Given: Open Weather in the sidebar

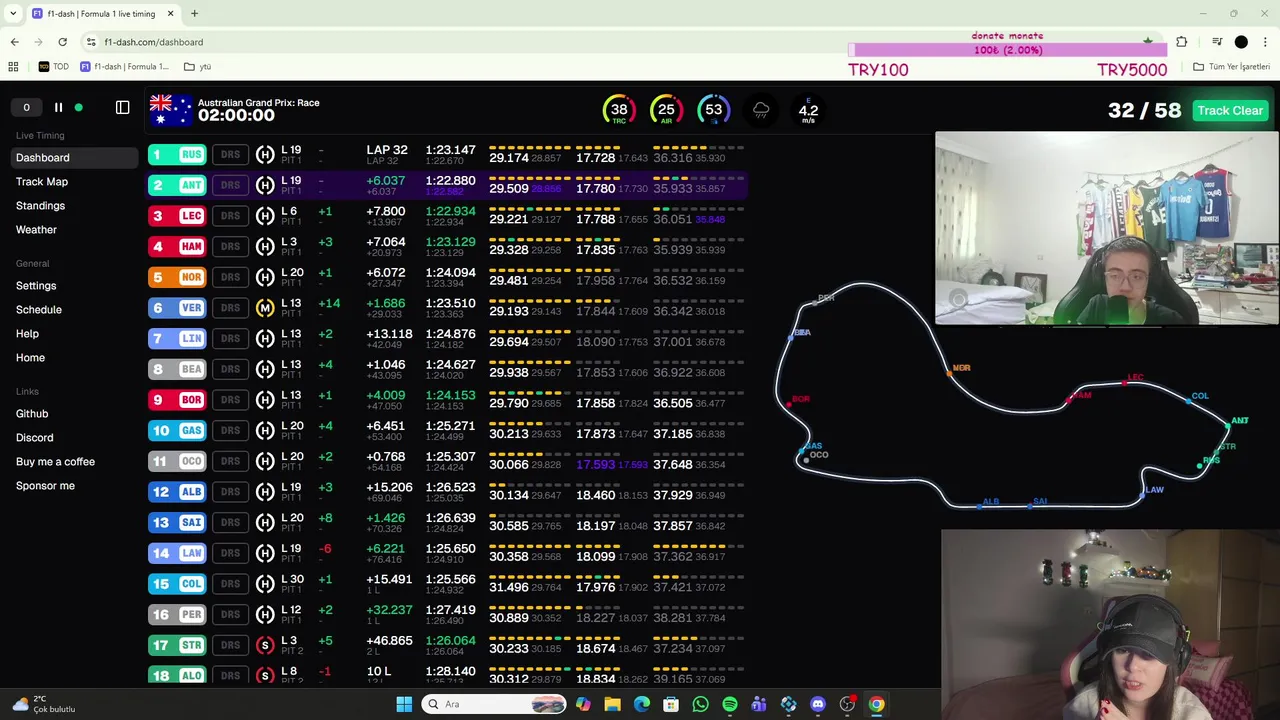Looking at the screenshot, I should [x=36, y=229].
